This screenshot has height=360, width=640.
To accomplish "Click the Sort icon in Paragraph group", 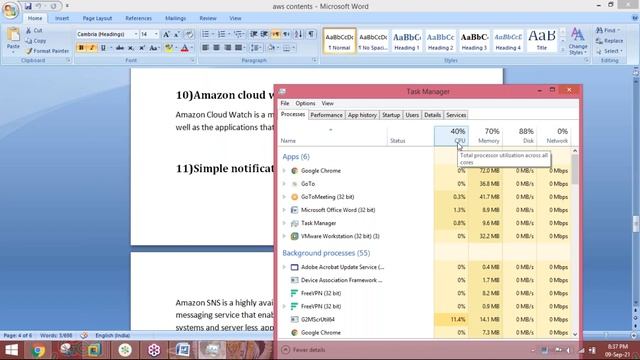I will pyautogui.click(x=298, y=34).
